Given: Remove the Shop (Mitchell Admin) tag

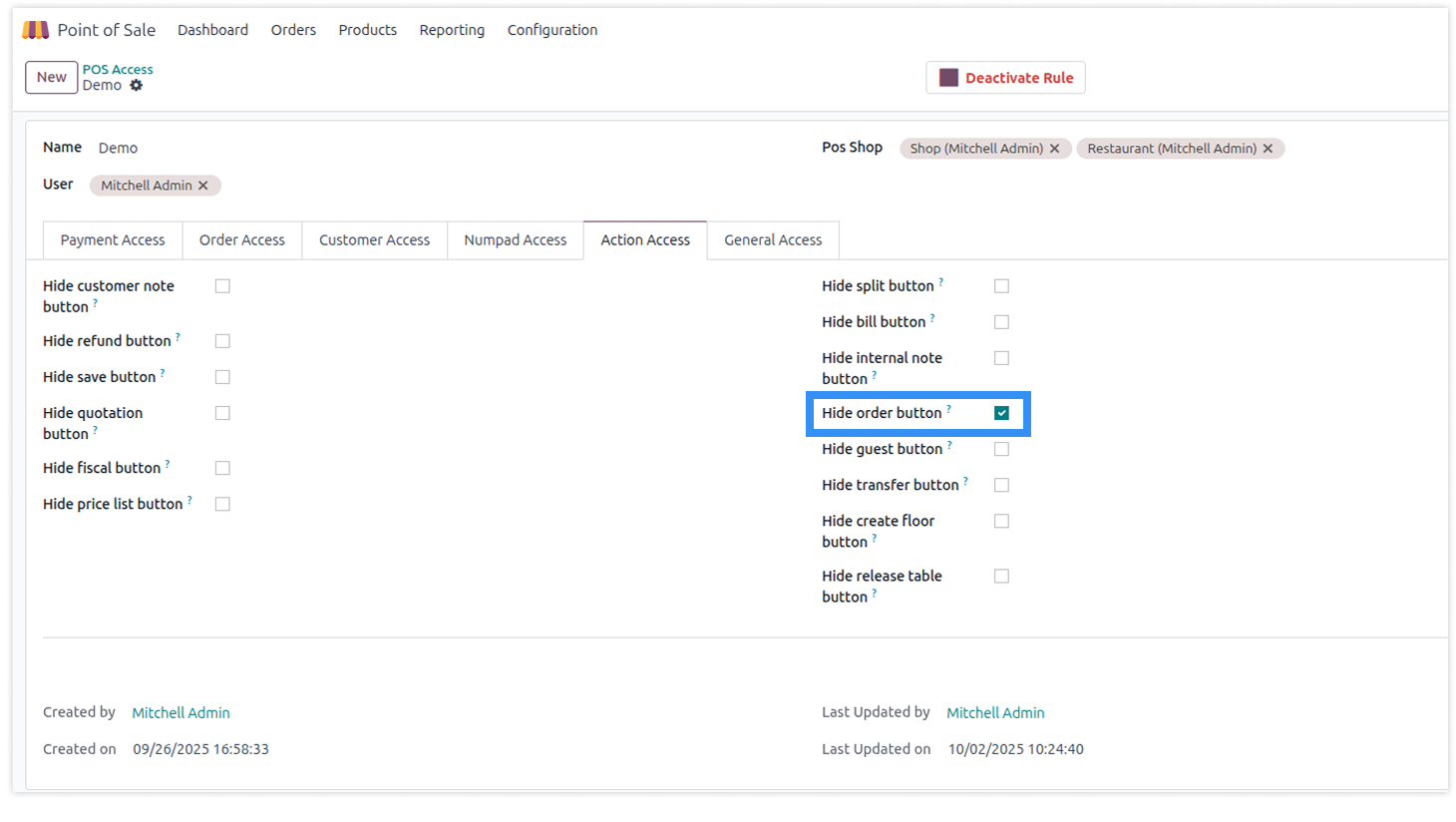Looking at the screenshot, I should point(1054,149).
